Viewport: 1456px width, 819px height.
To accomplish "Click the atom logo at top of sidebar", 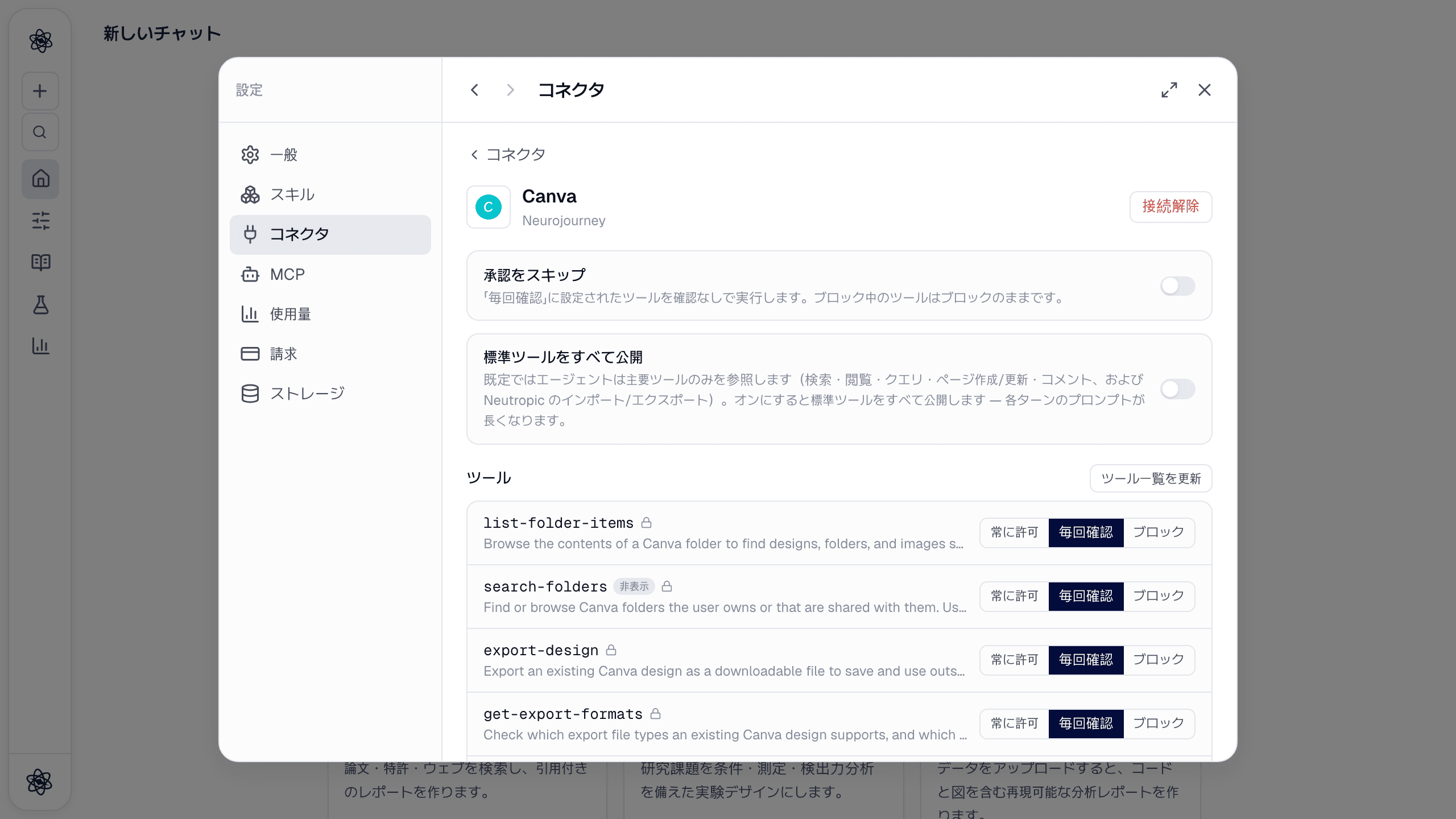I will coord(40,41).
